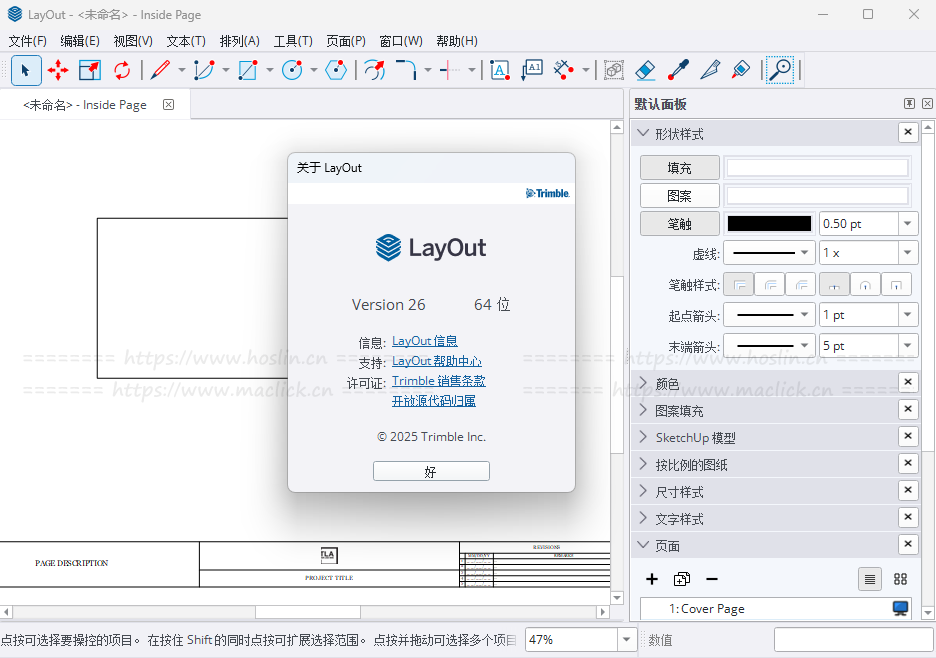Choose the Label tool icon
The width and height of the screenshot is (936, 658).
[x=531, y=70]
